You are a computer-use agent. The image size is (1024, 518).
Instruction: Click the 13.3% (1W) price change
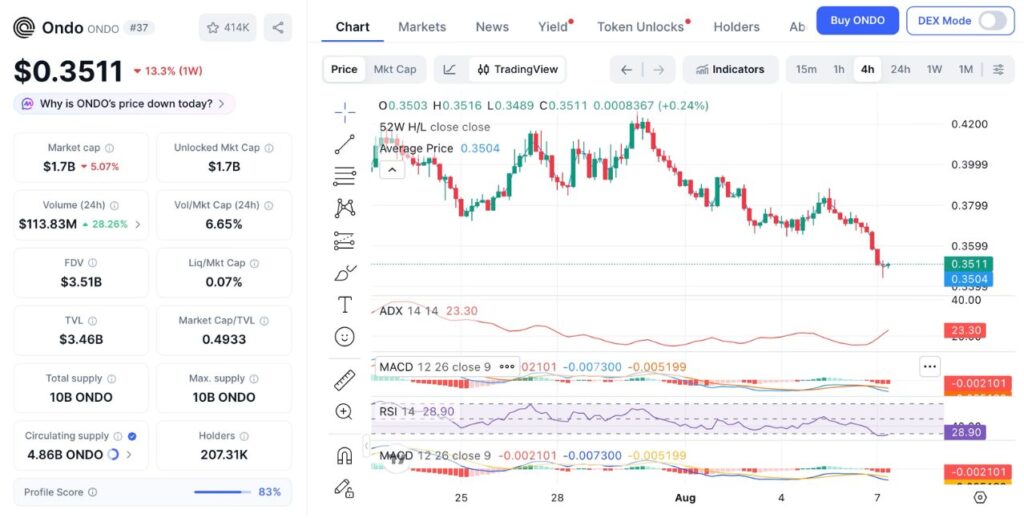pos(167,71)
